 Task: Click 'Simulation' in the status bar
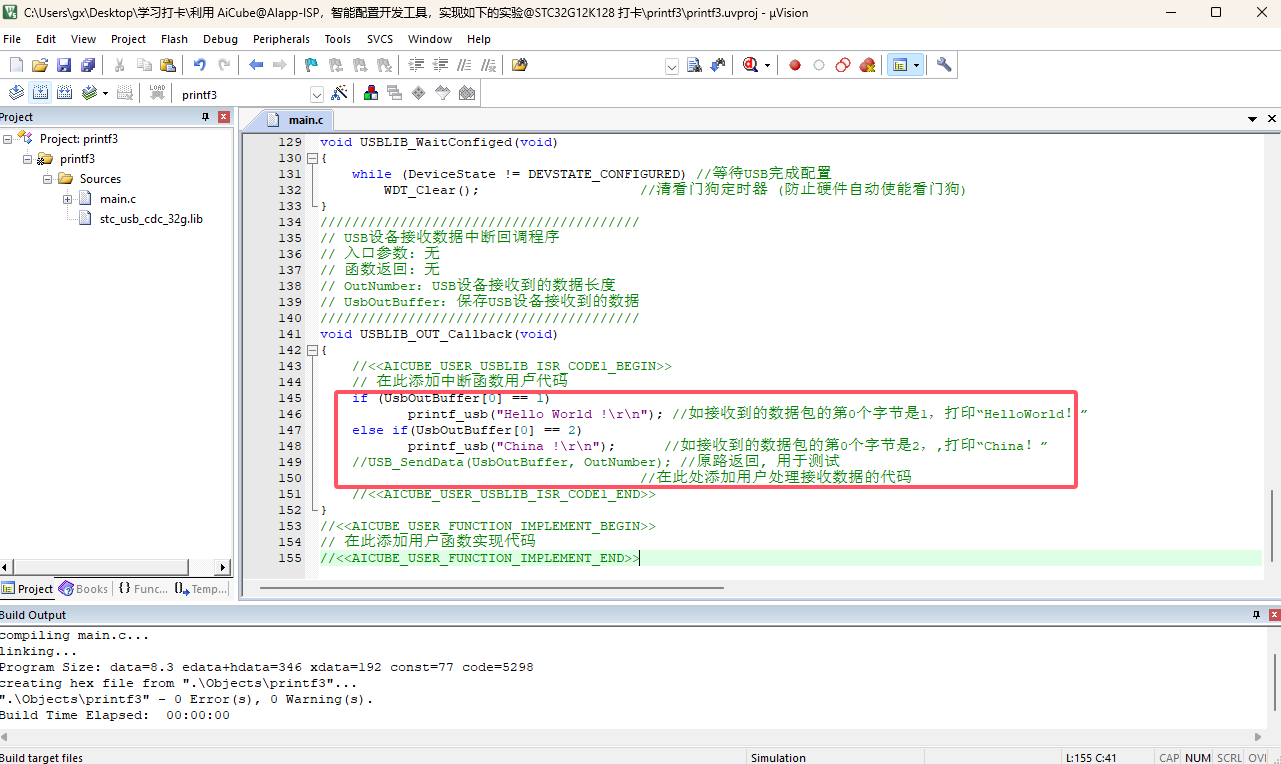coord(778,758)
